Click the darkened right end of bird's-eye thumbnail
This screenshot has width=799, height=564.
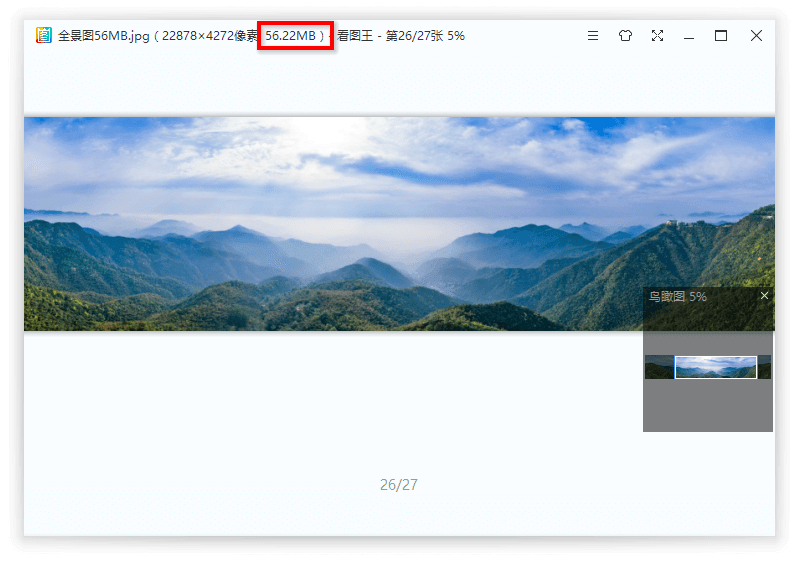(x=764, y=367)
